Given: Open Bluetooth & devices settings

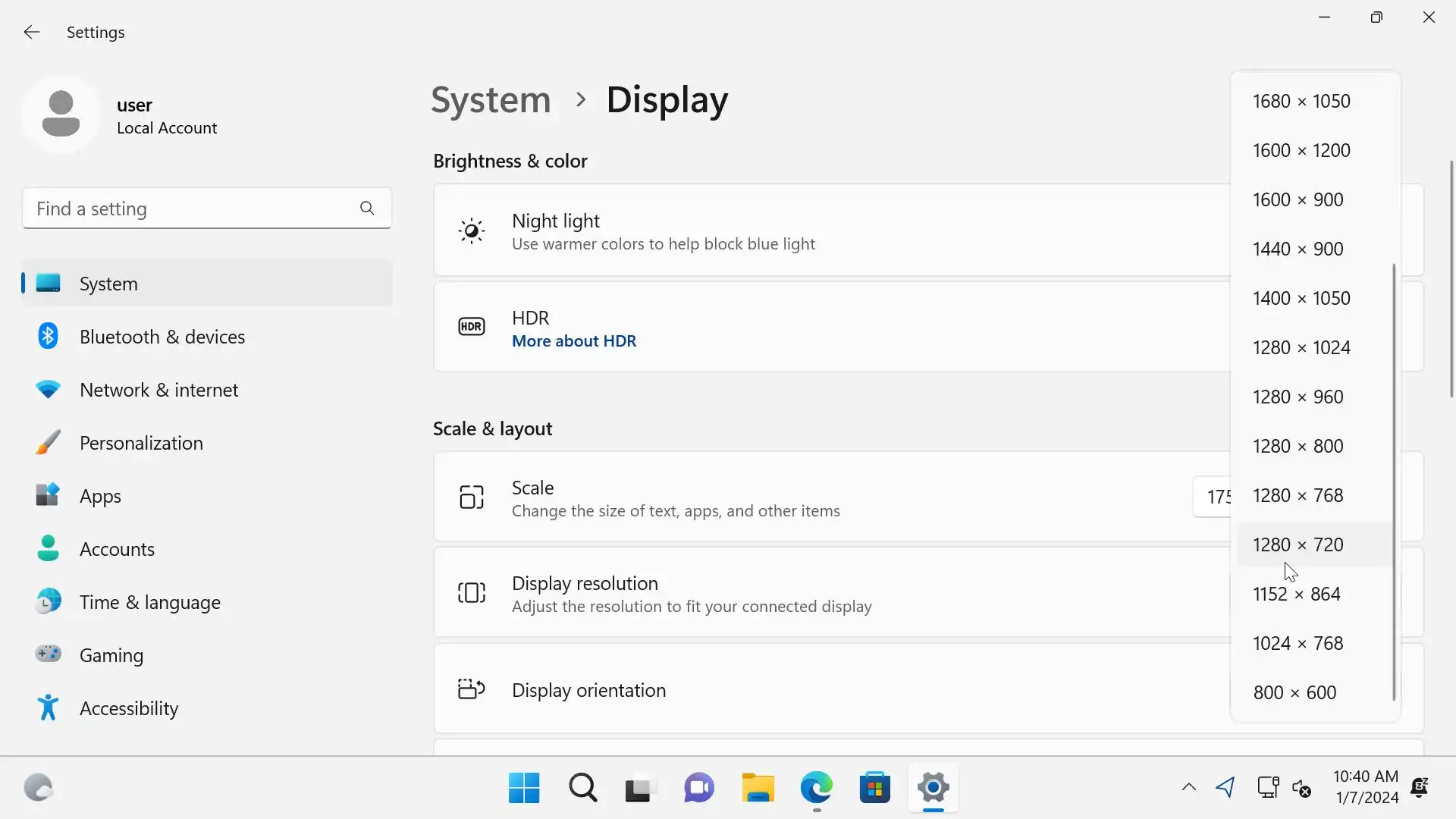Looking at the screenshot, I should [162, 337].
